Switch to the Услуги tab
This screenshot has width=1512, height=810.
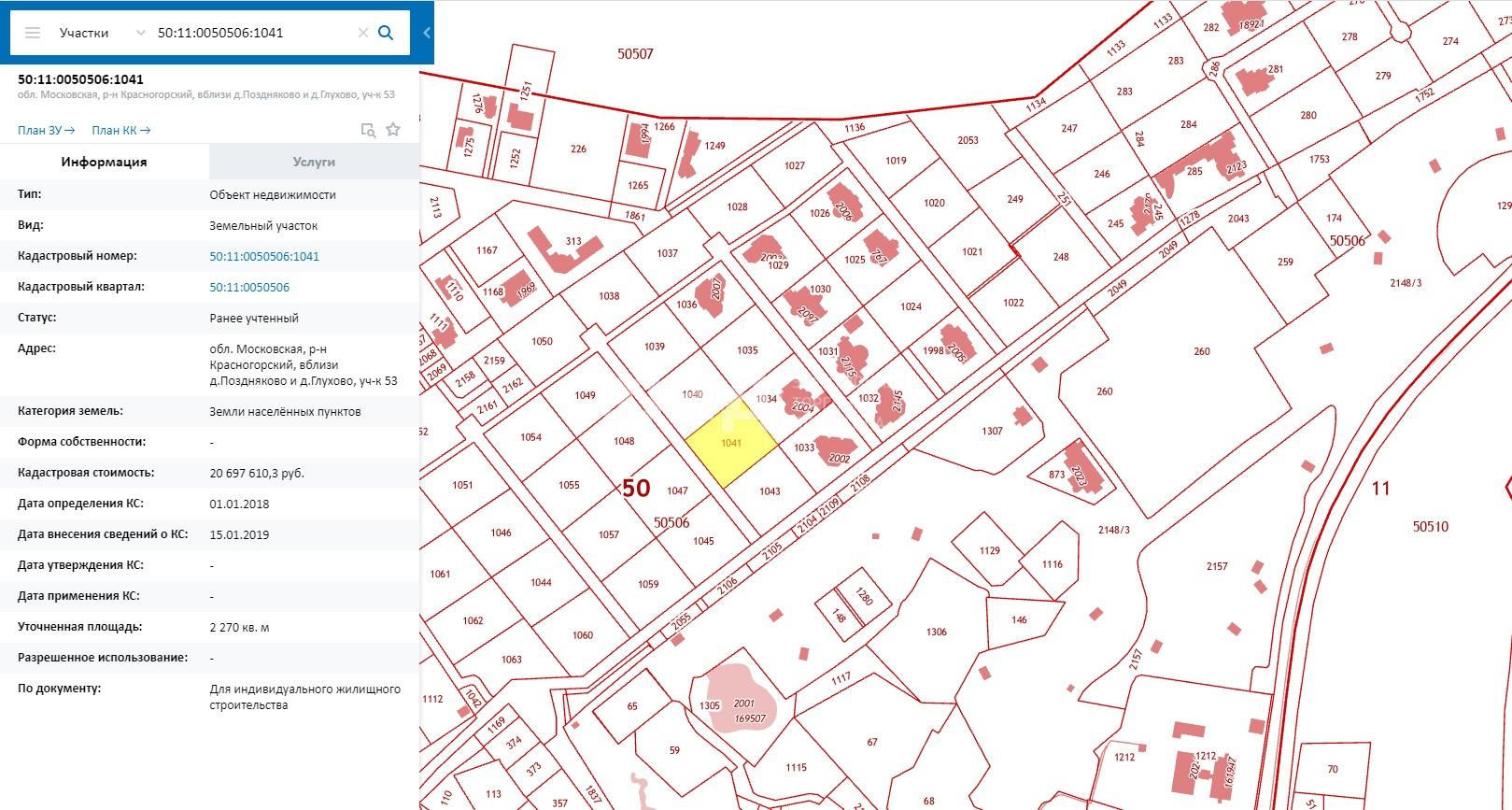(314, 162)
